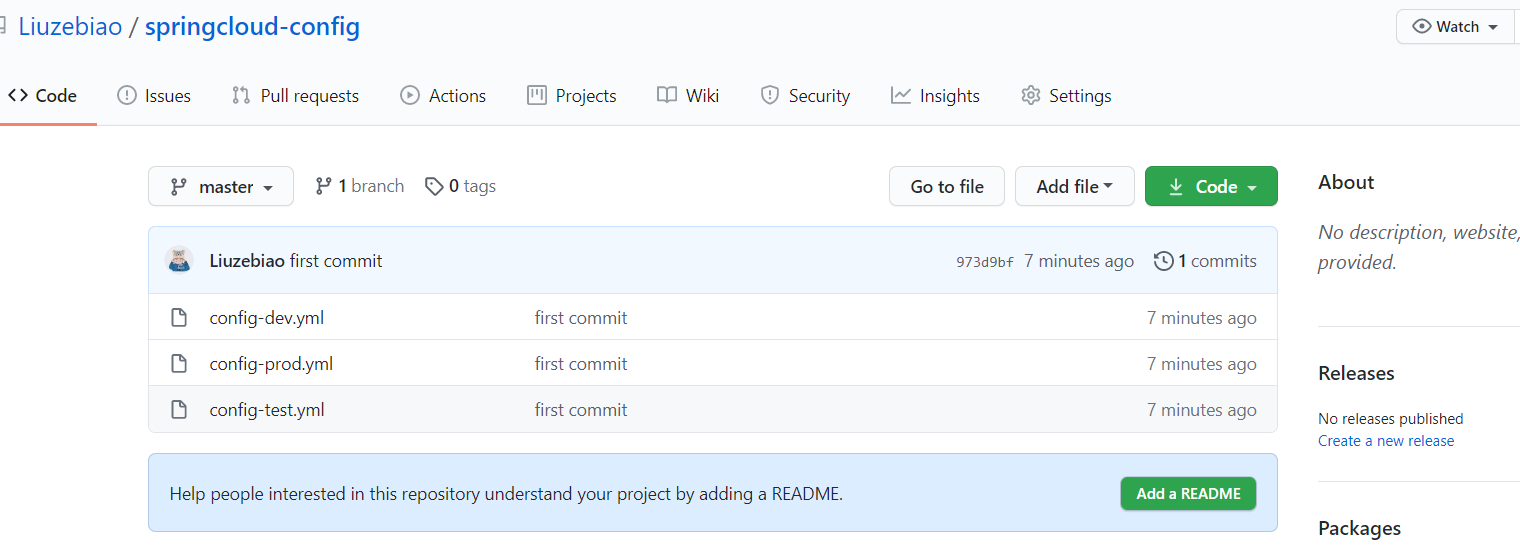Open Create a new release link
Viewport: 1520px width, 555px height.
tap(1385, 441)
